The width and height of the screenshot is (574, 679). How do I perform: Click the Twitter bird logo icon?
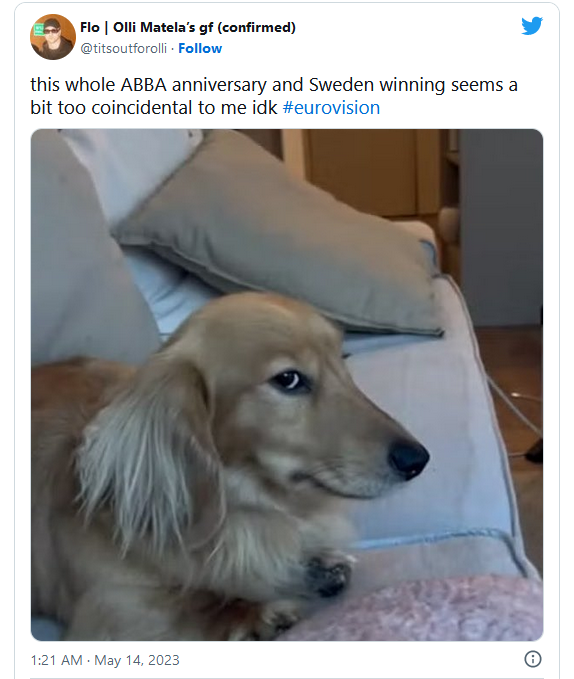532,26
